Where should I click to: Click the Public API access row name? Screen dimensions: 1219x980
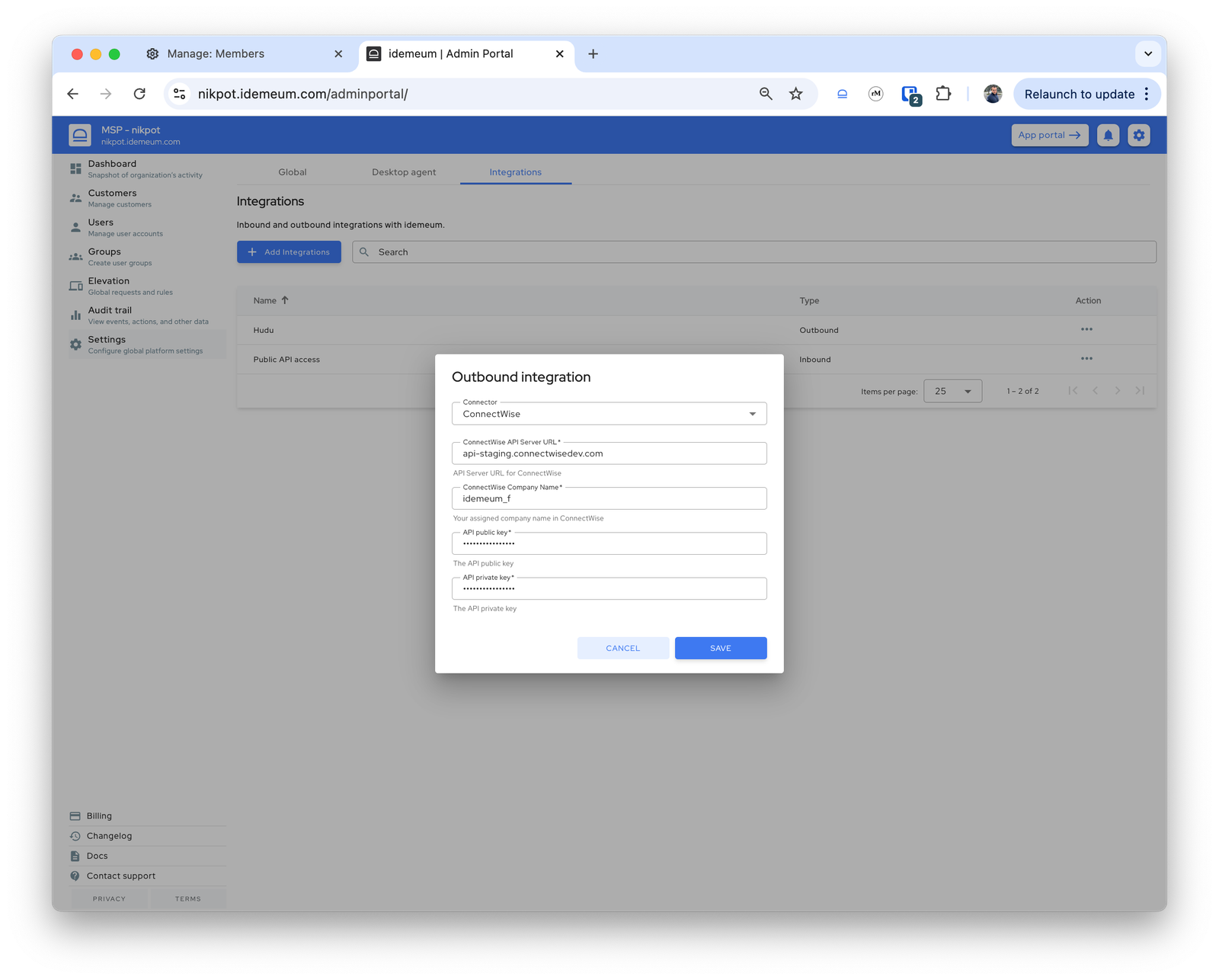(286, 360)
